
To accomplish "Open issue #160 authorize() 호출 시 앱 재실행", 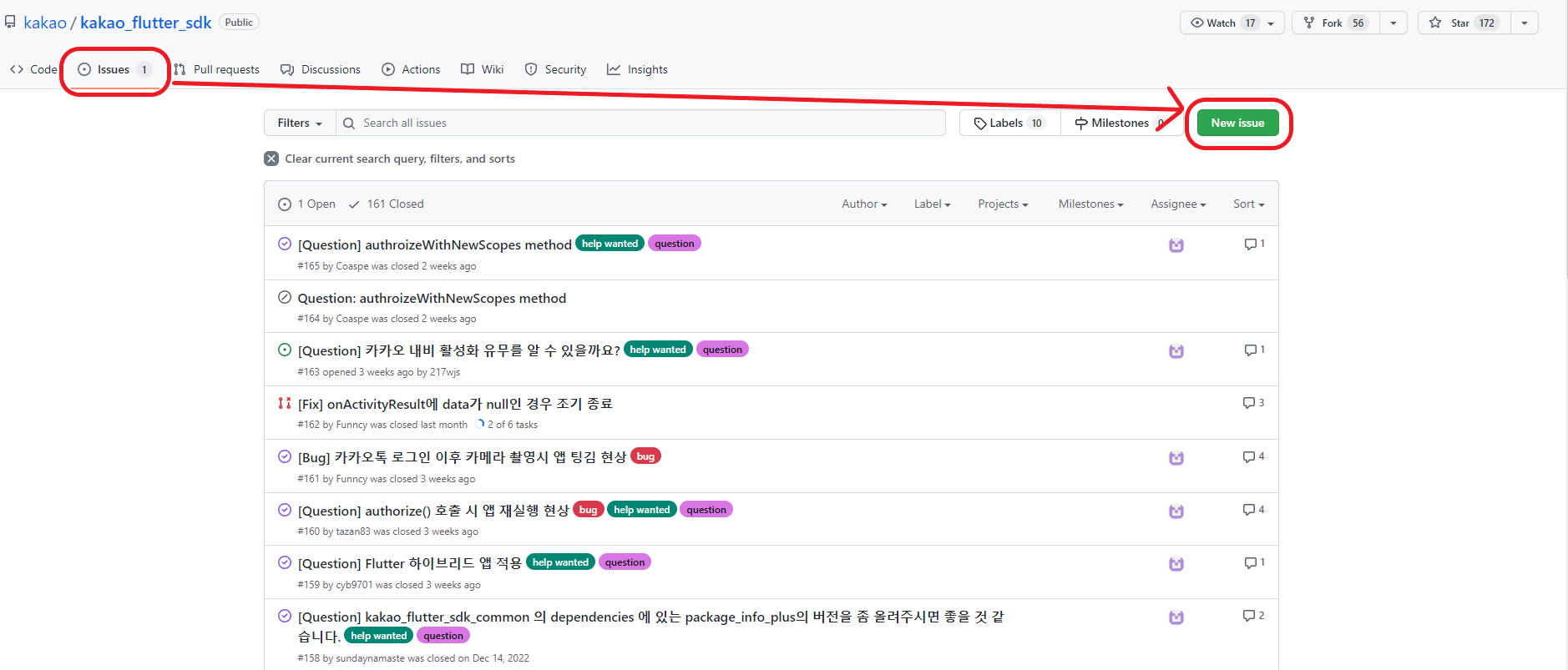I will pos(433,511).
